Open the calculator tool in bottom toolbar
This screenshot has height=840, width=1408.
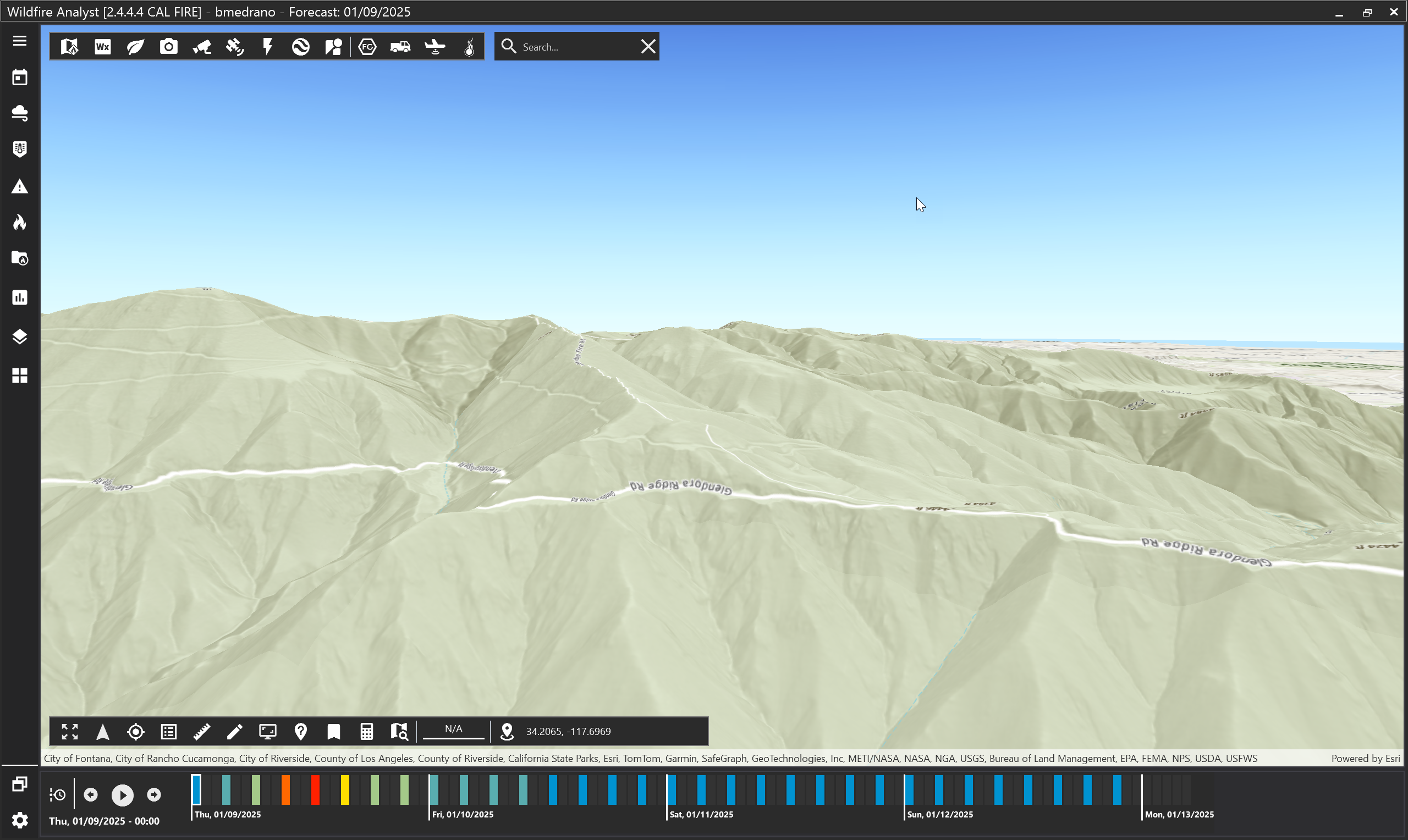coord(366,731)
